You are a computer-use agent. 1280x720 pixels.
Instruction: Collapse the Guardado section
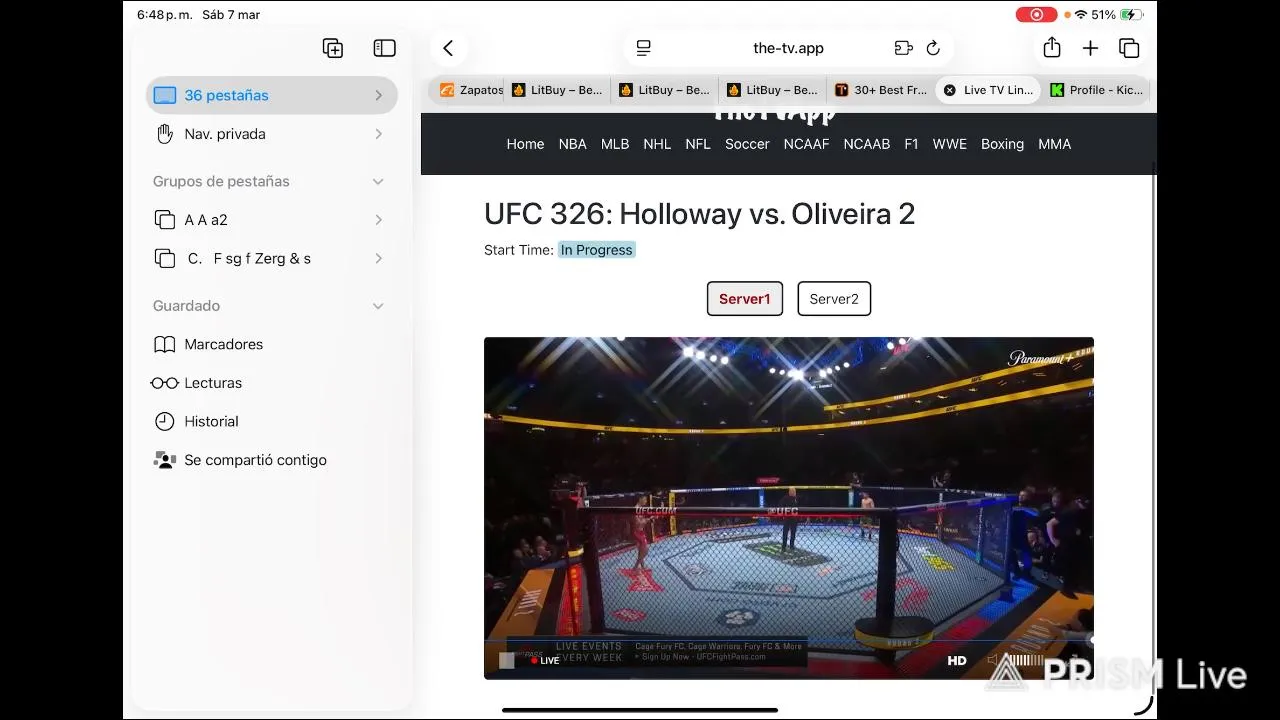coord(378,306)
